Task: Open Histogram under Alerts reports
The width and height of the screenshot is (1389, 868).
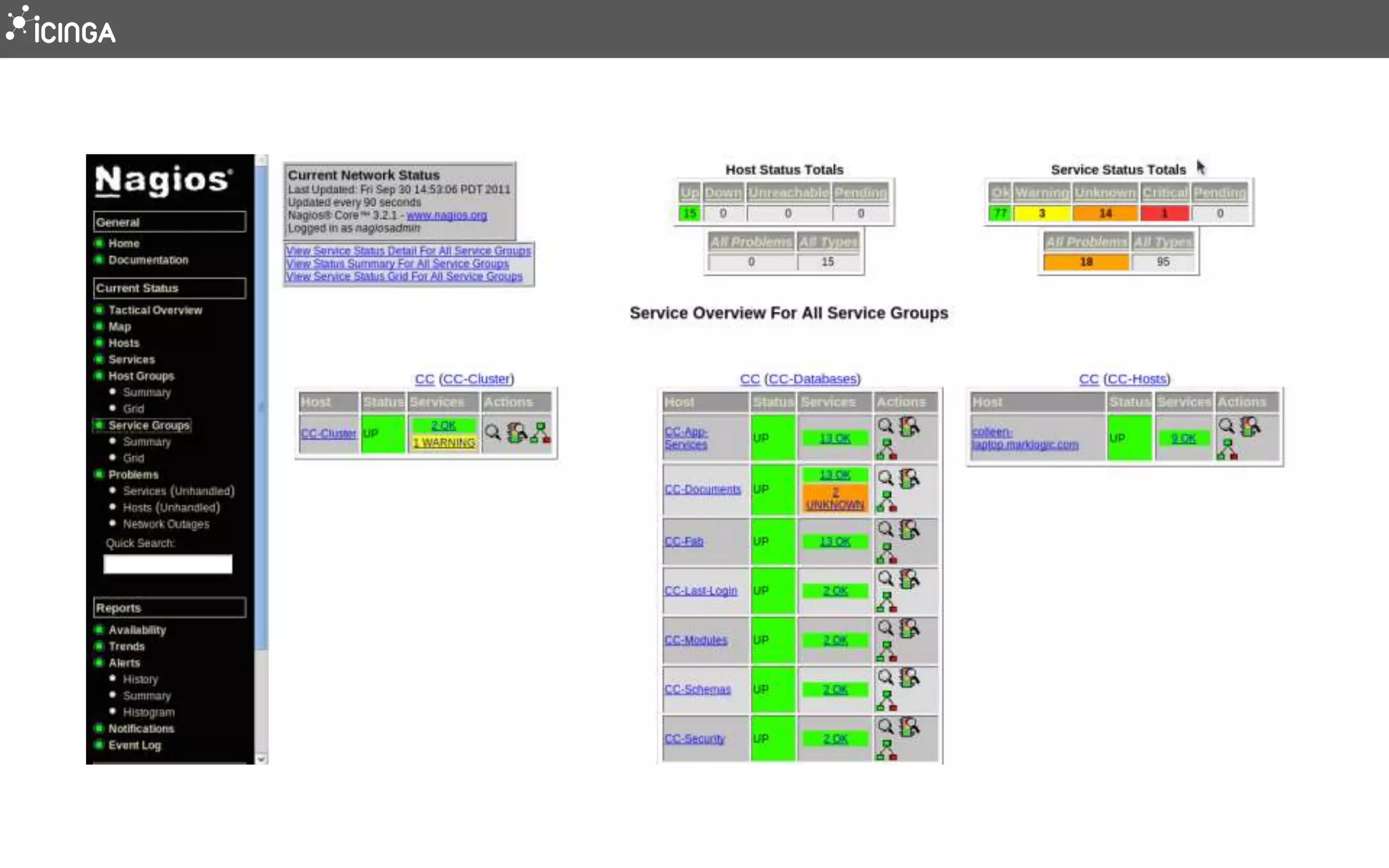Action: (149, 712)
